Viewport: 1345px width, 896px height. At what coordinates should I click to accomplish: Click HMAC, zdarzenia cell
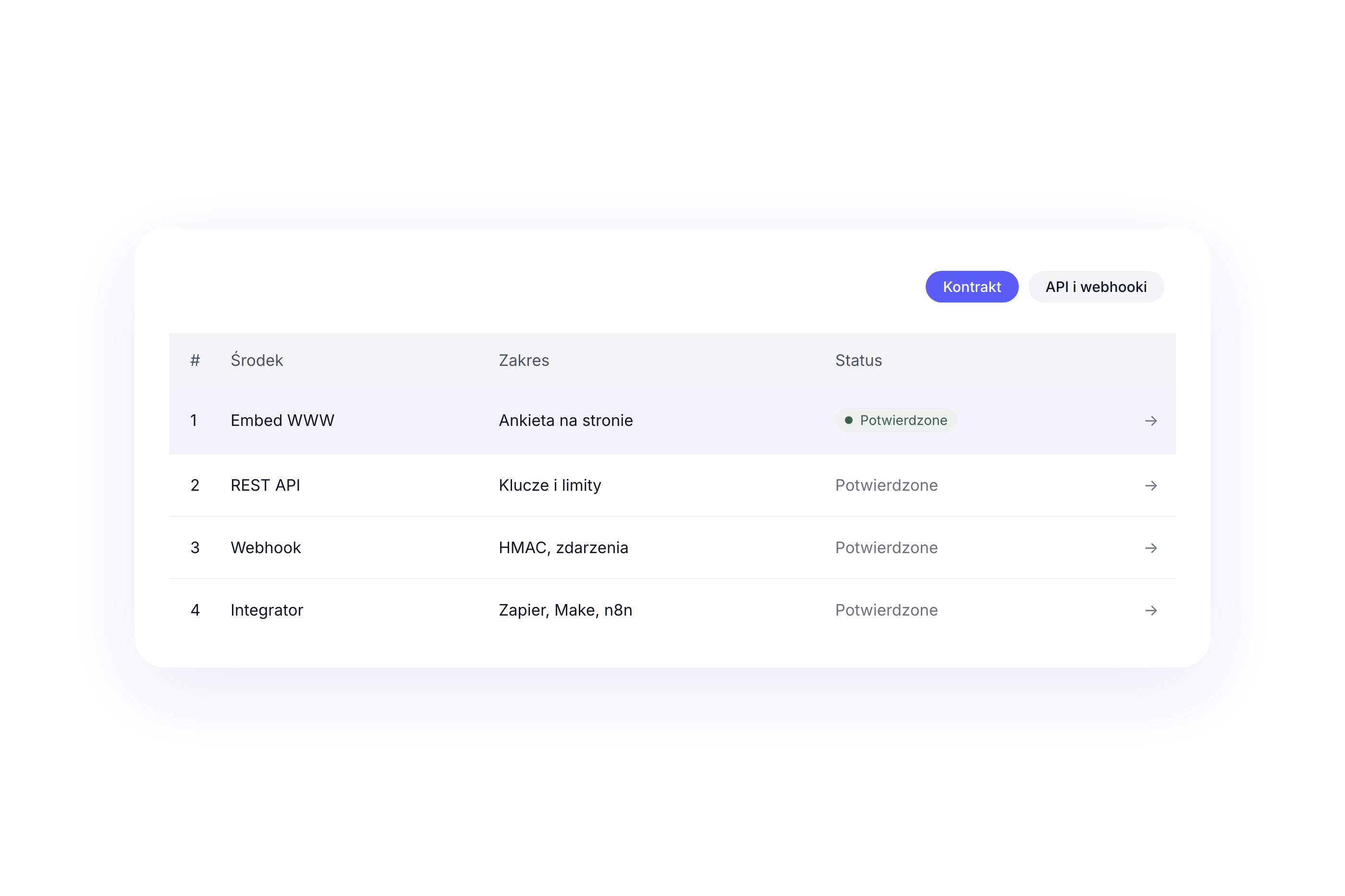click(563, 547)
